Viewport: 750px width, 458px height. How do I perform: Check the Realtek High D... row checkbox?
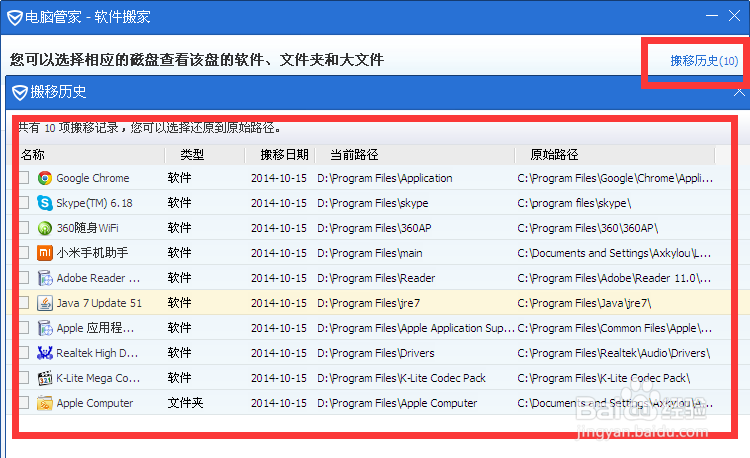tap(23, 353)
